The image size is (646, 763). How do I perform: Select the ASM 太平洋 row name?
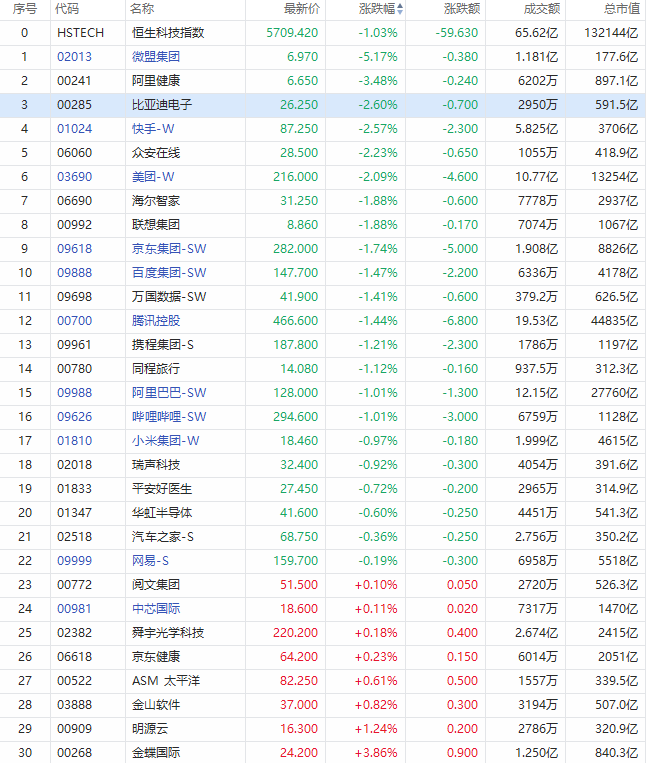[166, 681]
